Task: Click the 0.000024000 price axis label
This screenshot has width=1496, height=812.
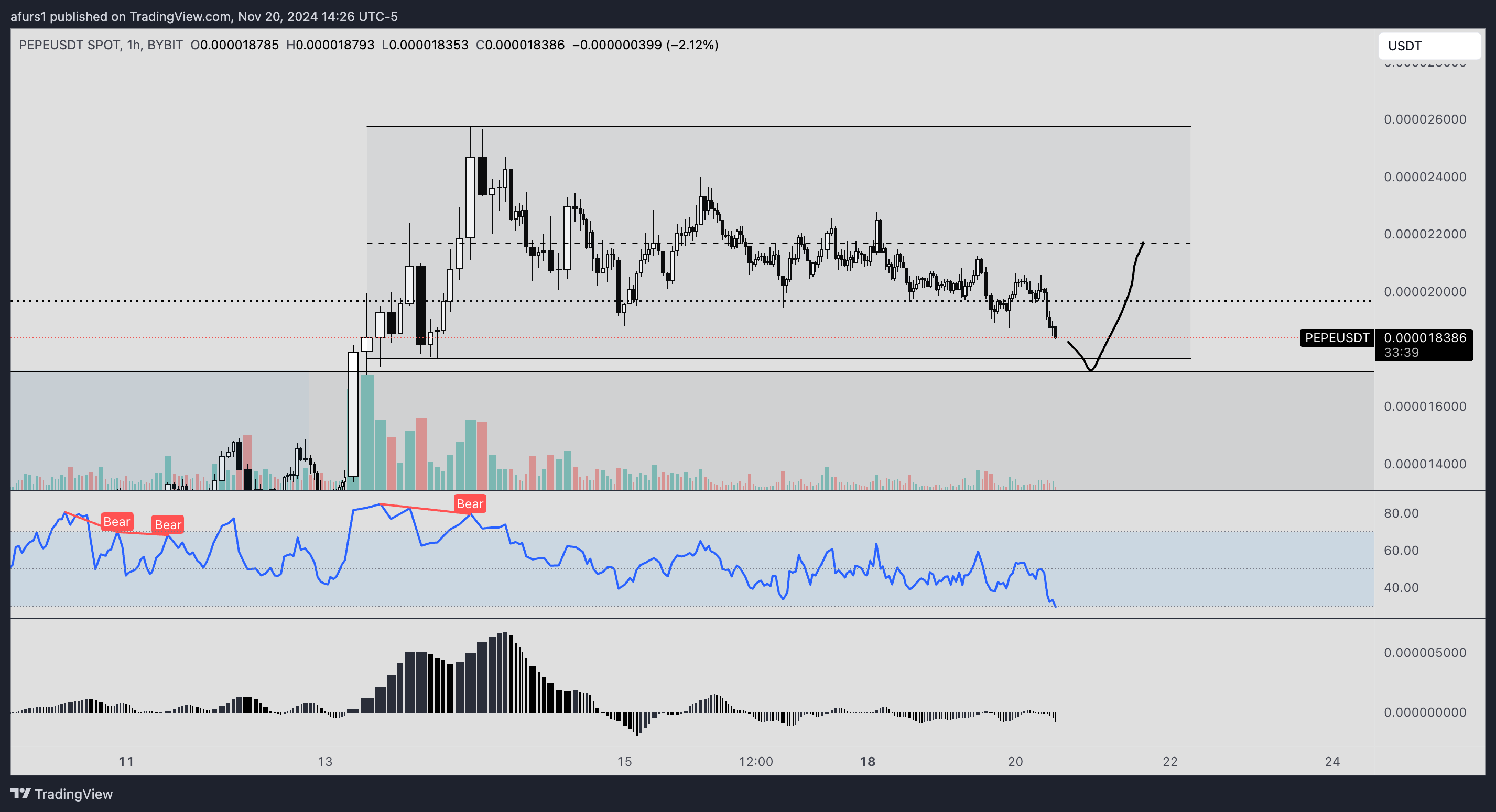Action: pos(1425,177)
